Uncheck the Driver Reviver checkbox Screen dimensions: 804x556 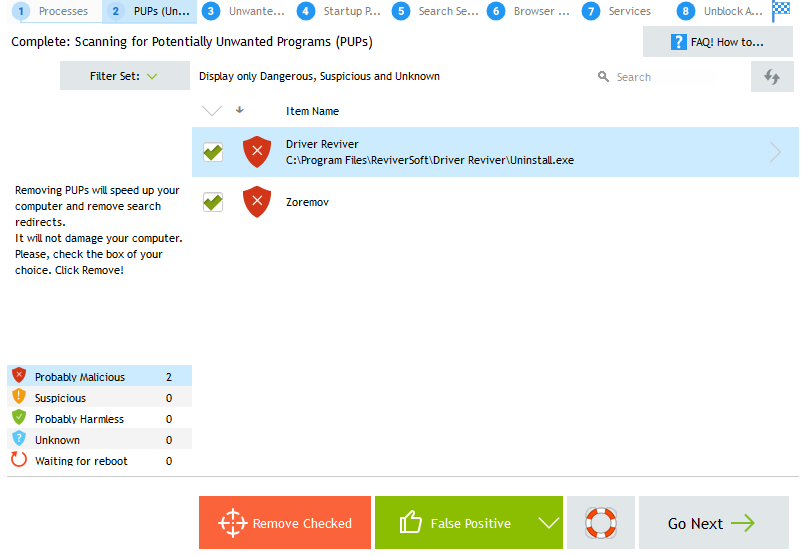click(213, 152)
